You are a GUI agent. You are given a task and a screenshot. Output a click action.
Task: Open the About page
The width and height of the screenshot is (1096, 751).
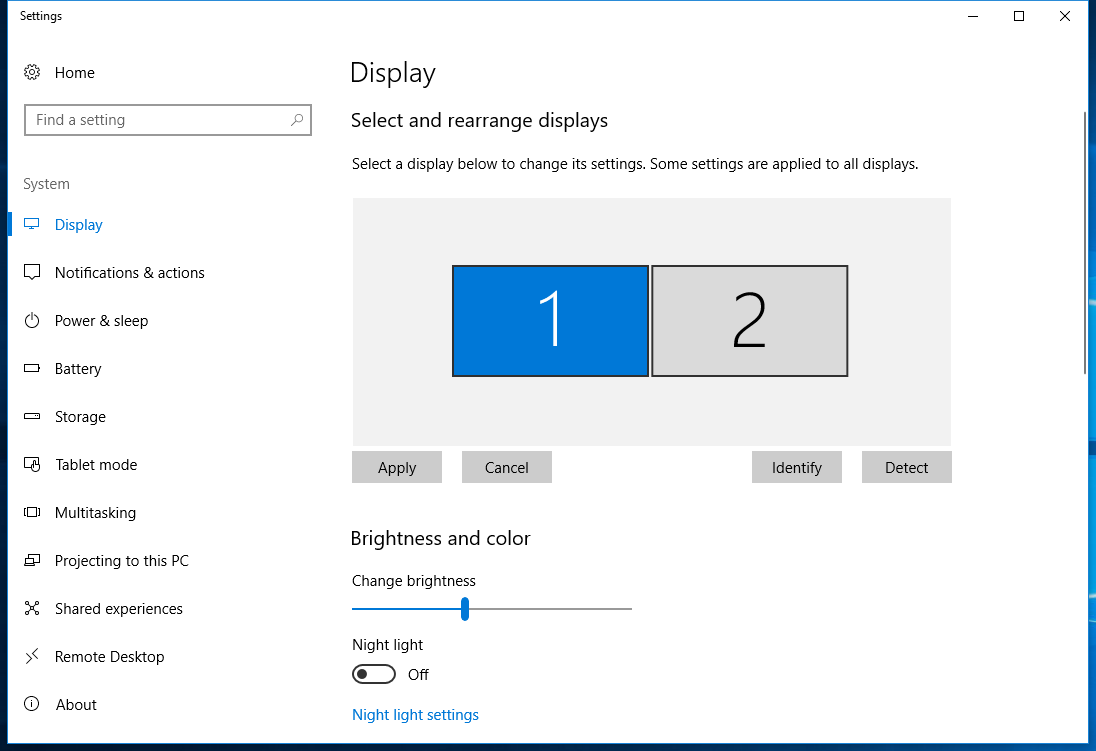click(76, 705)
